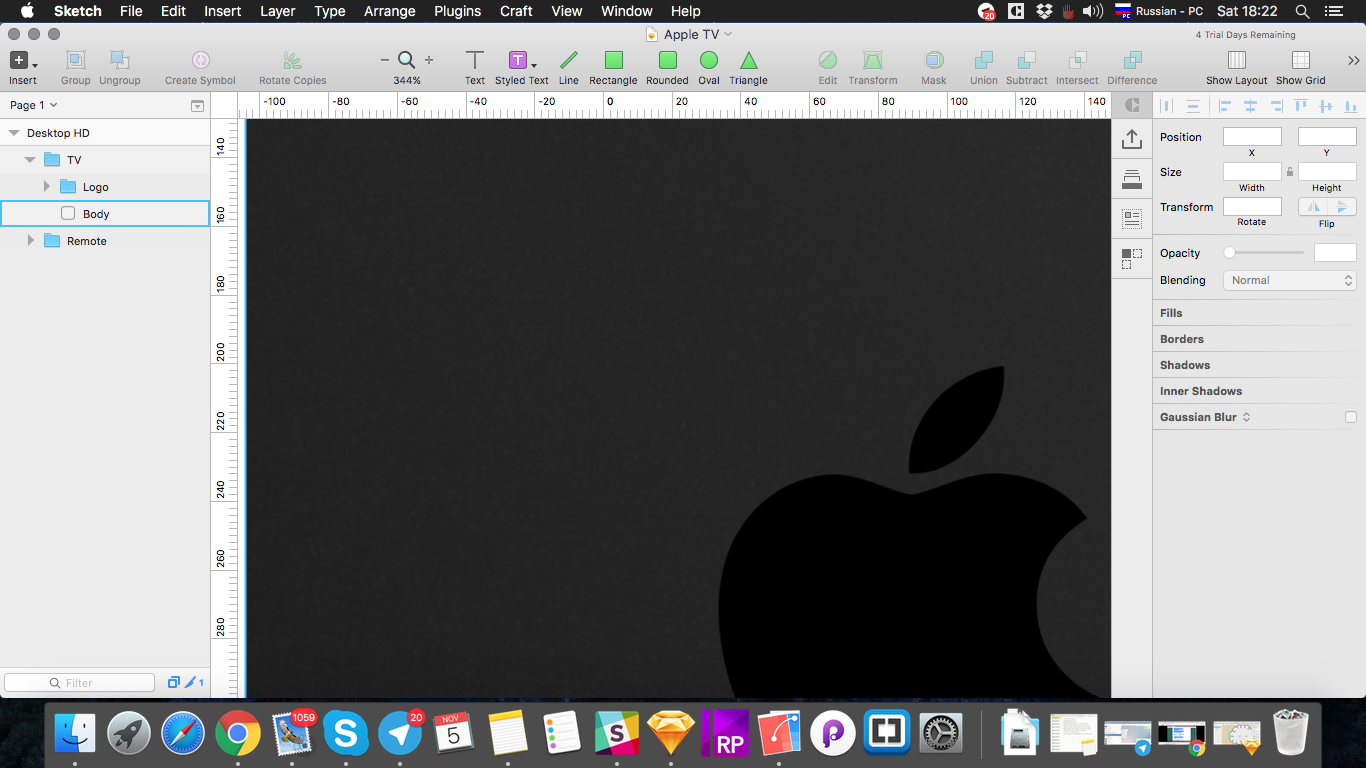Adjust the Opacity slider
The height and width of the screenshot is (768, 1366).
(1230, 253)
